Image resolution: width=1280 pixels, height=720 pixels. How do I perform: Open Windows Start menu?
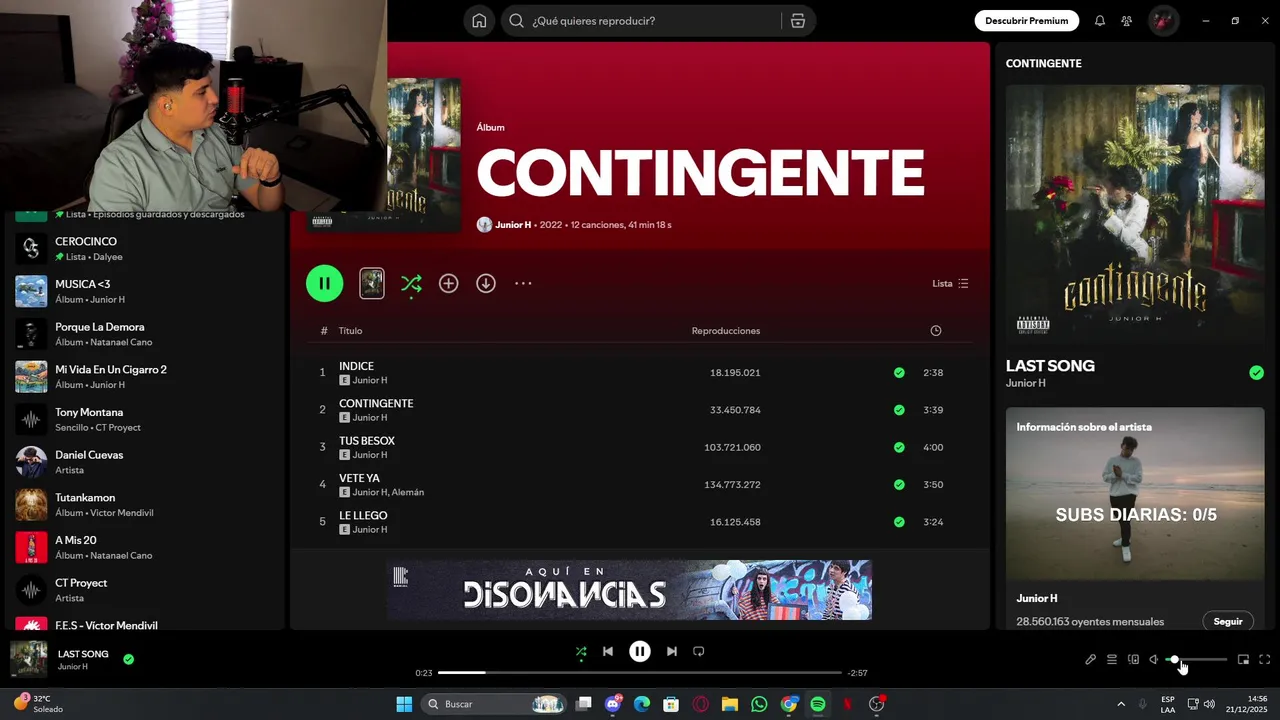click(x=404, y=705)
